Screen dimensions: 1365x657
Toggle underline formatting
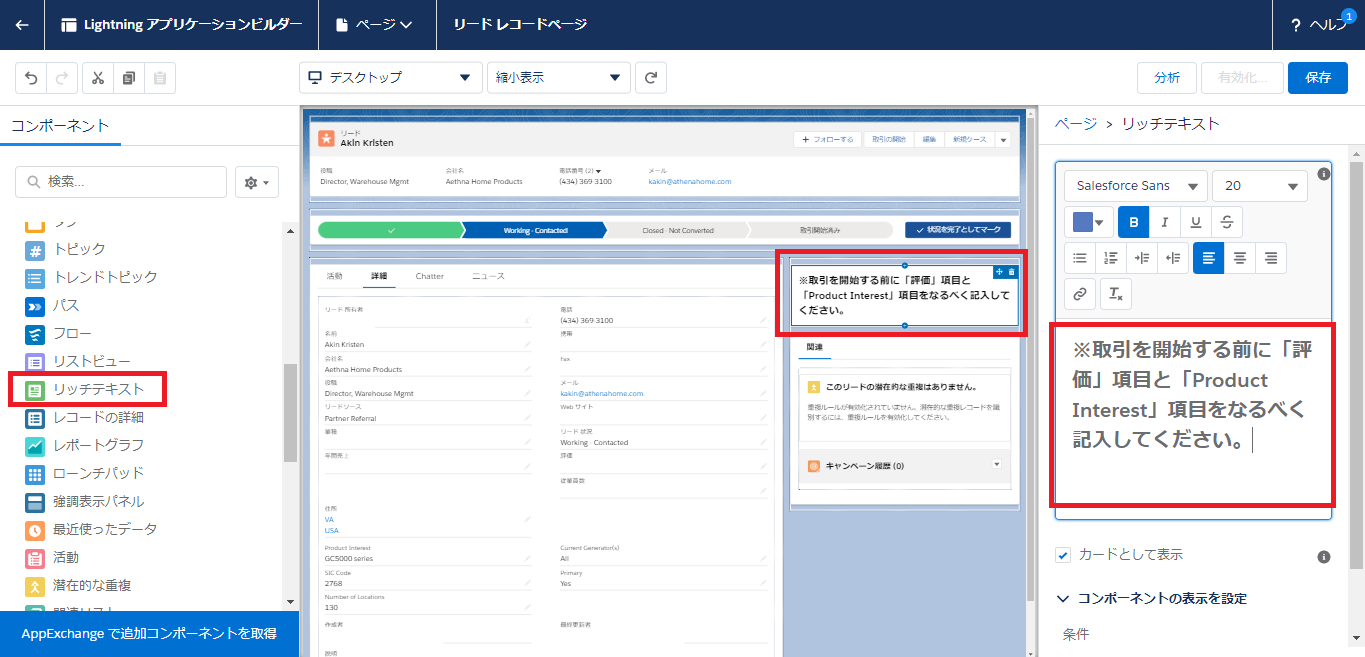tap(1196, 222)
